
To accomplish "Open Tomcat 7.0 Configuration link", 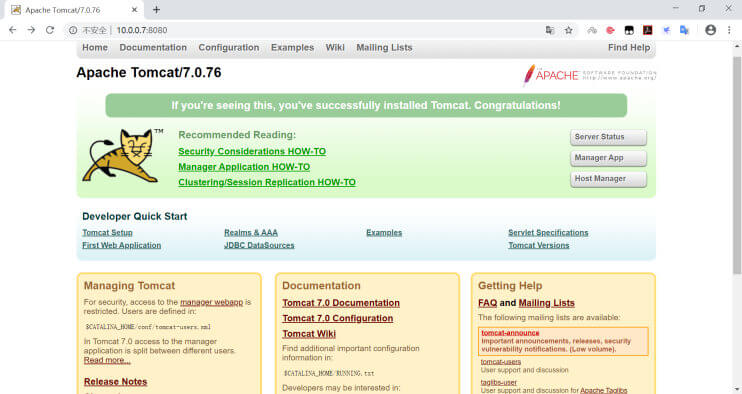I will tap(337, 318).
